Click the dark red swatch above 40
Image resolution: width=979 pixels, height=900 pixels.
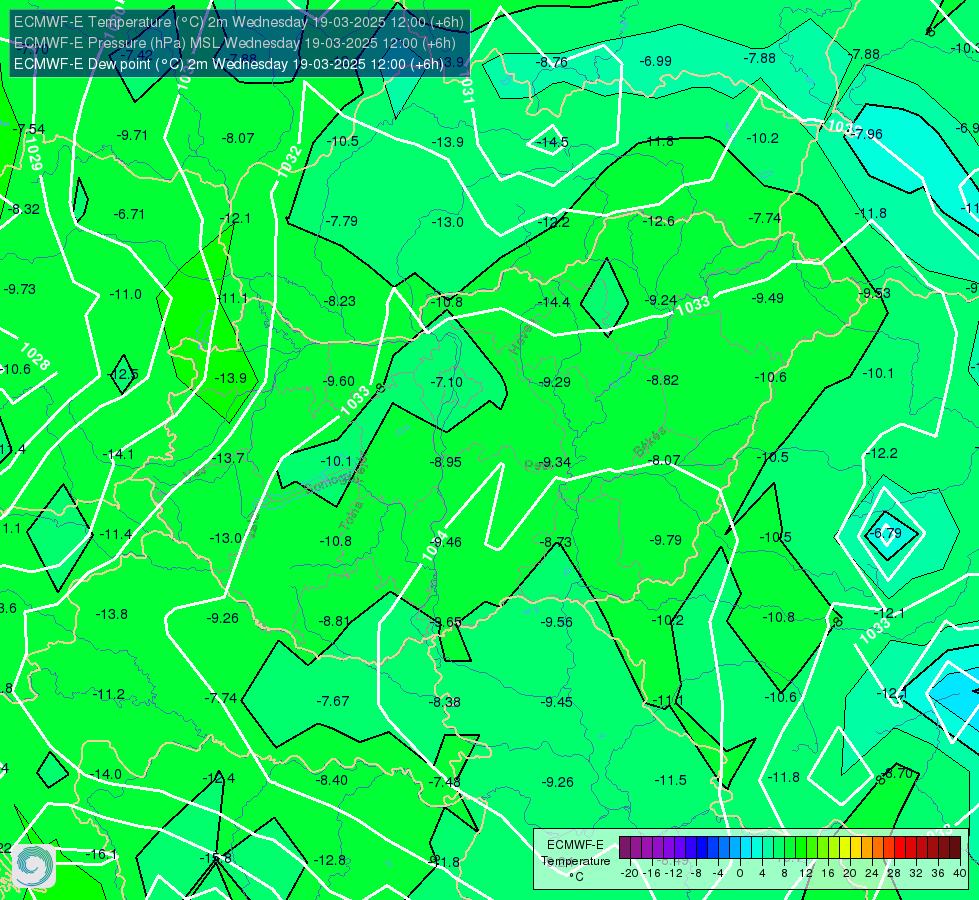(955, 848)
